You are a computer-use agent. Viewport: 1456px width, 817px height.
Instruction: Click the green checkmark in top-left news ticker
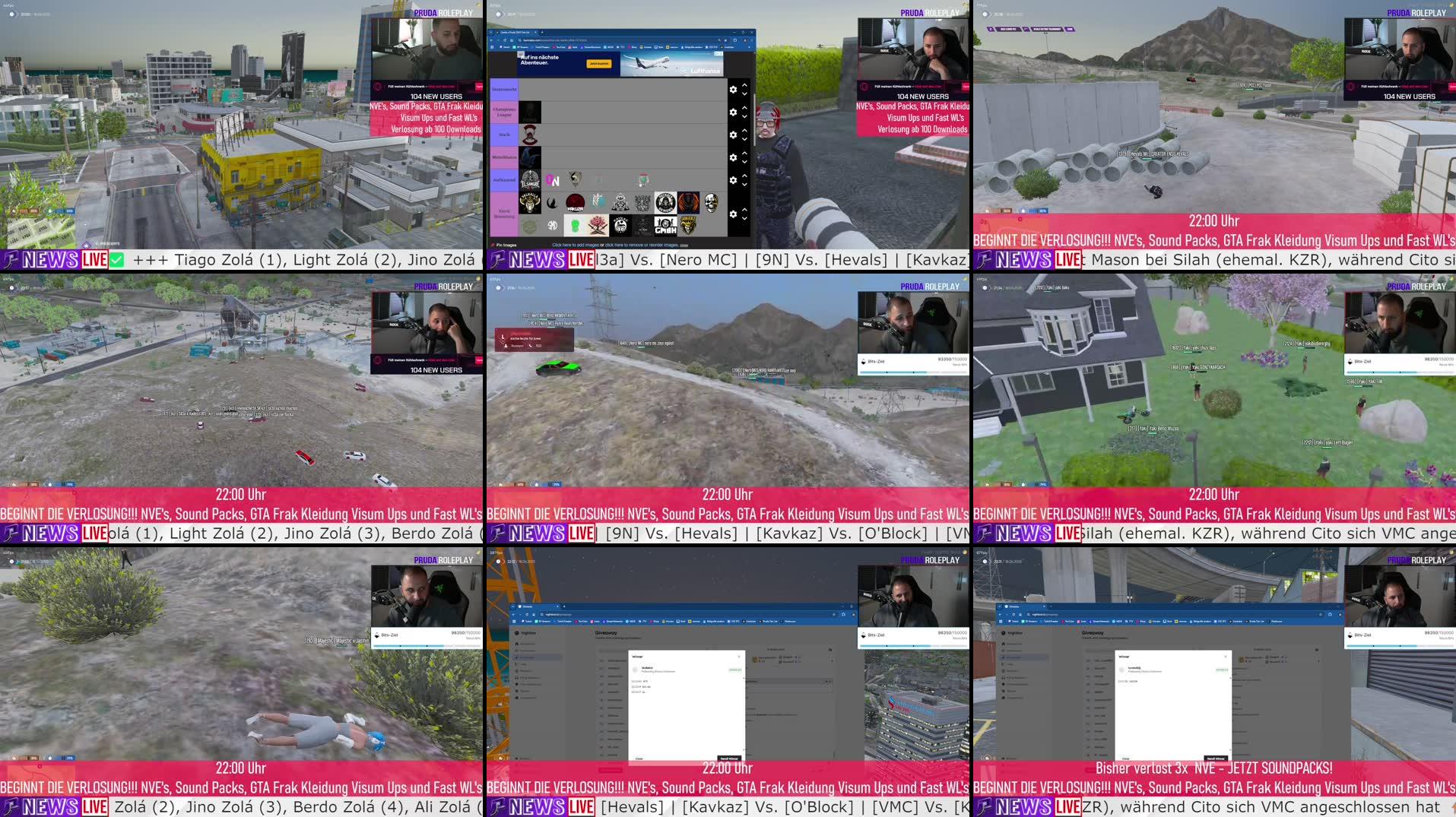pos(116,260)
